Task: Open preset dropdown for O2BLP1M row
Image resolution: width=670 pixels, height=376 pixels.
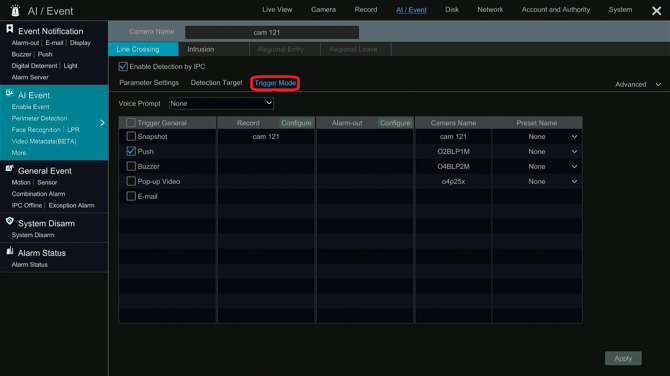Action: click(x=574, y=152)
